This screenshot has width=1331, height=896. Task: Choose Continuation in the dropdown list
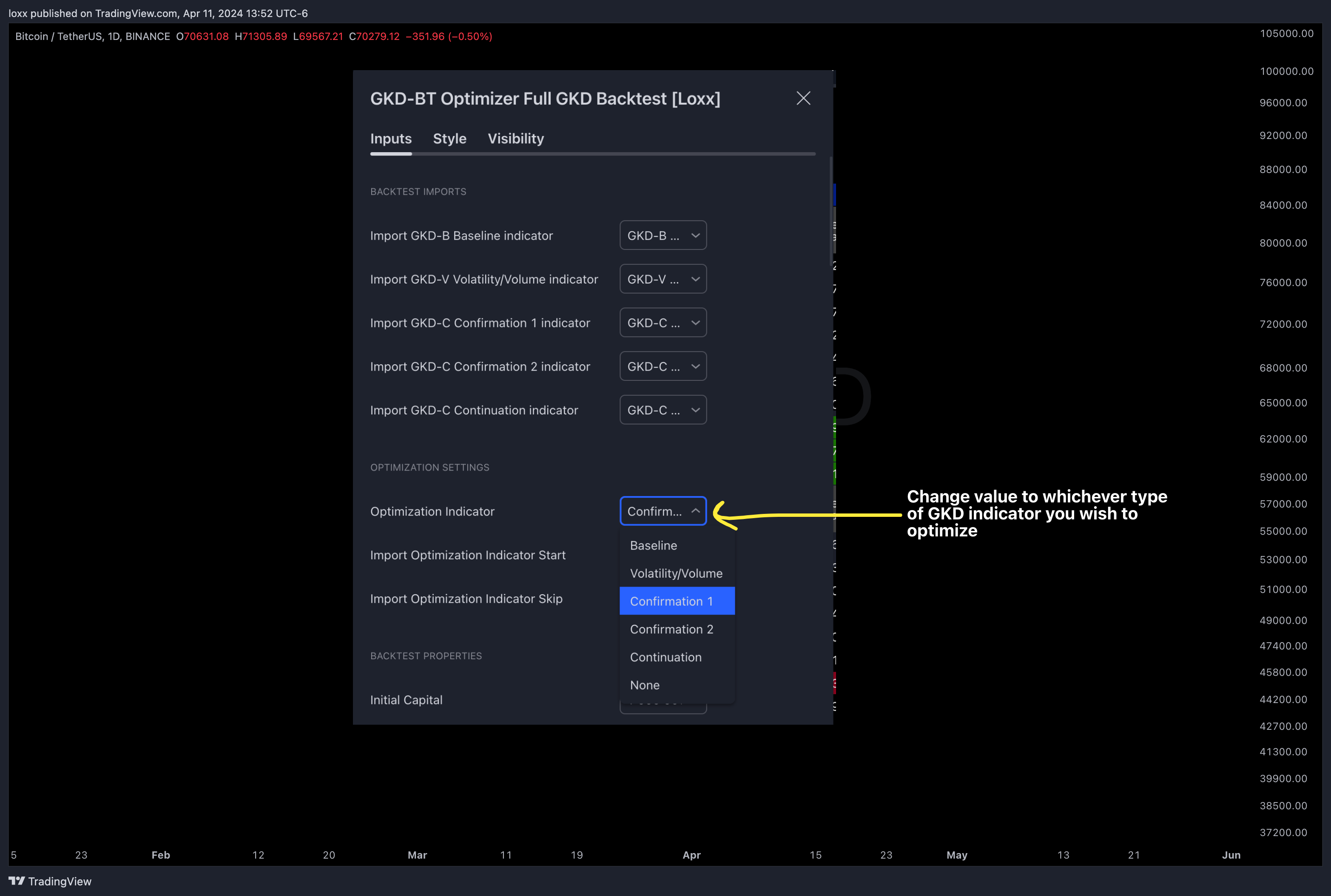pyautogui.click(x=677, y=657)
